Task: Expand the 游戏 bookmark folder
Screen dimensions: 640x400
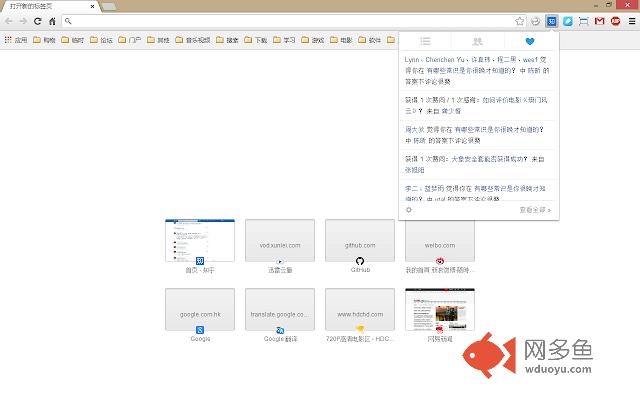Action: [x=312, y=40]
